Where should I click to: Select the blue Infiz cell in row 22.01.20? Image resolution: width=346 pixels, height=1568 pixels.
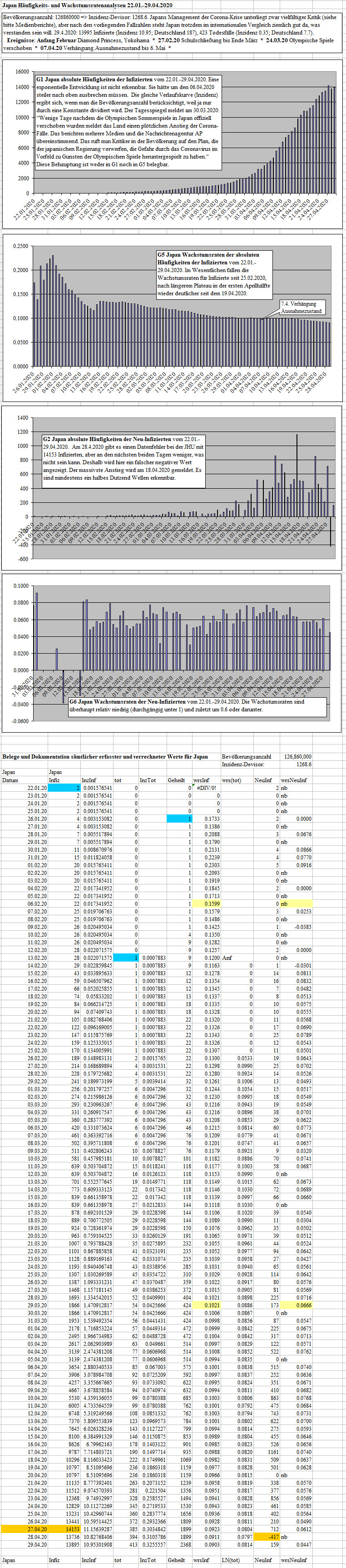pos(64,788)
